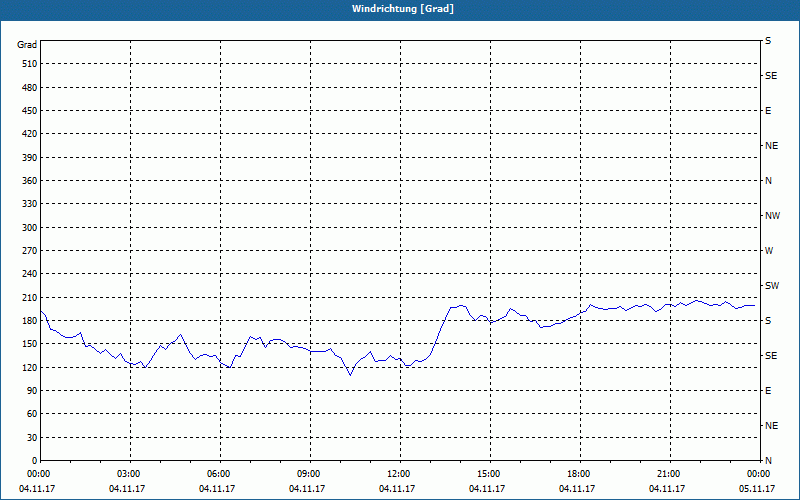The height and width of the screenshot is (500, 800).
Task: Click the 480 y-axis value
Action: (30, 88)
